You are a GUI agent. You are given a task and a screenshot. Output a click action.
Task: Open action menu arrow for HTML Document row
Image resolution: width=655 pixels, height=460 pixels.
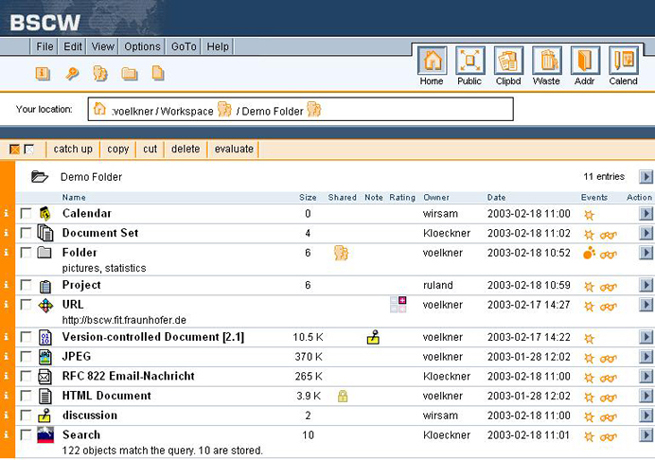coord(646,396)
